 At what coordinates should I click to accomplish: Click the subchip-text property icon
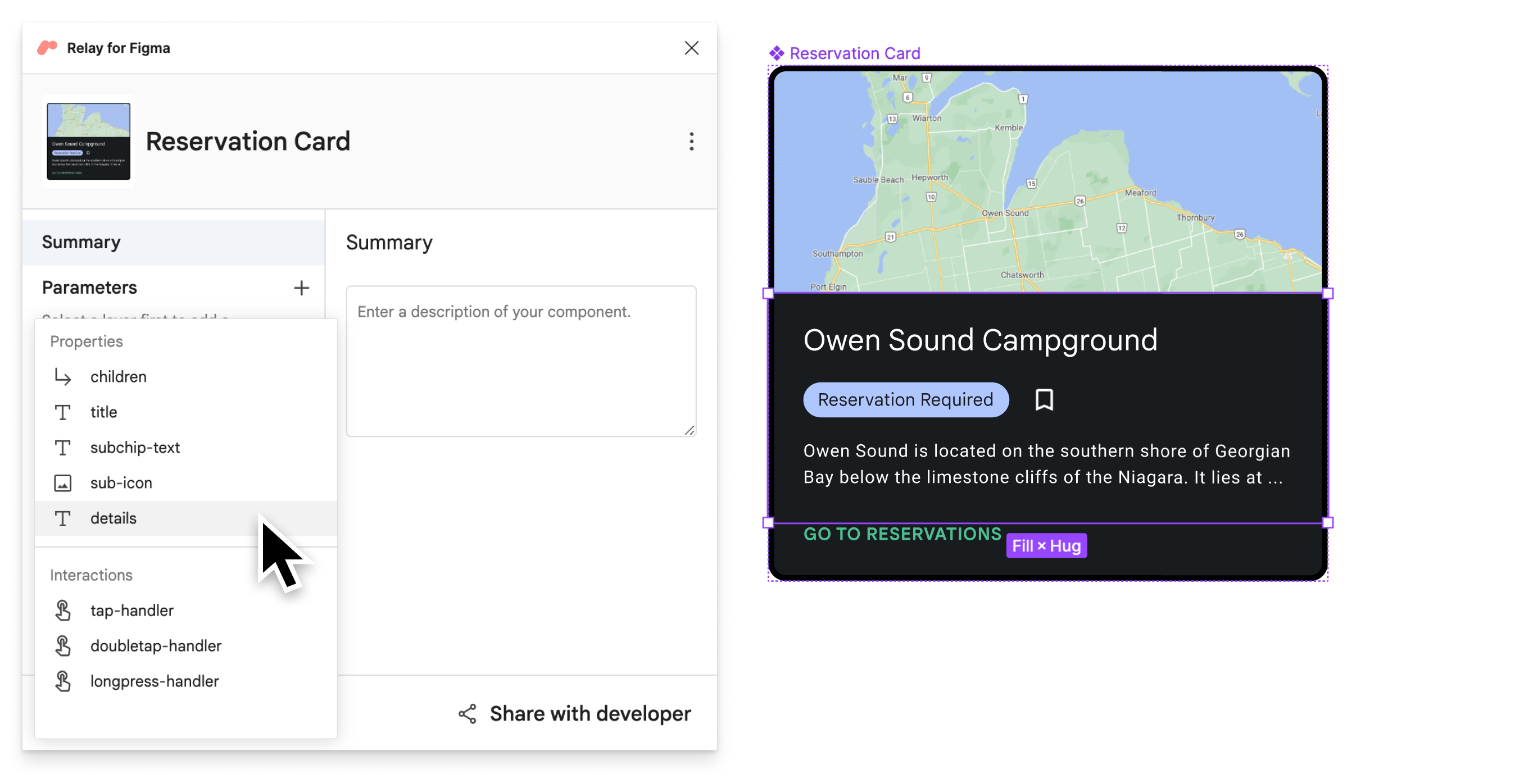(63, 447)
